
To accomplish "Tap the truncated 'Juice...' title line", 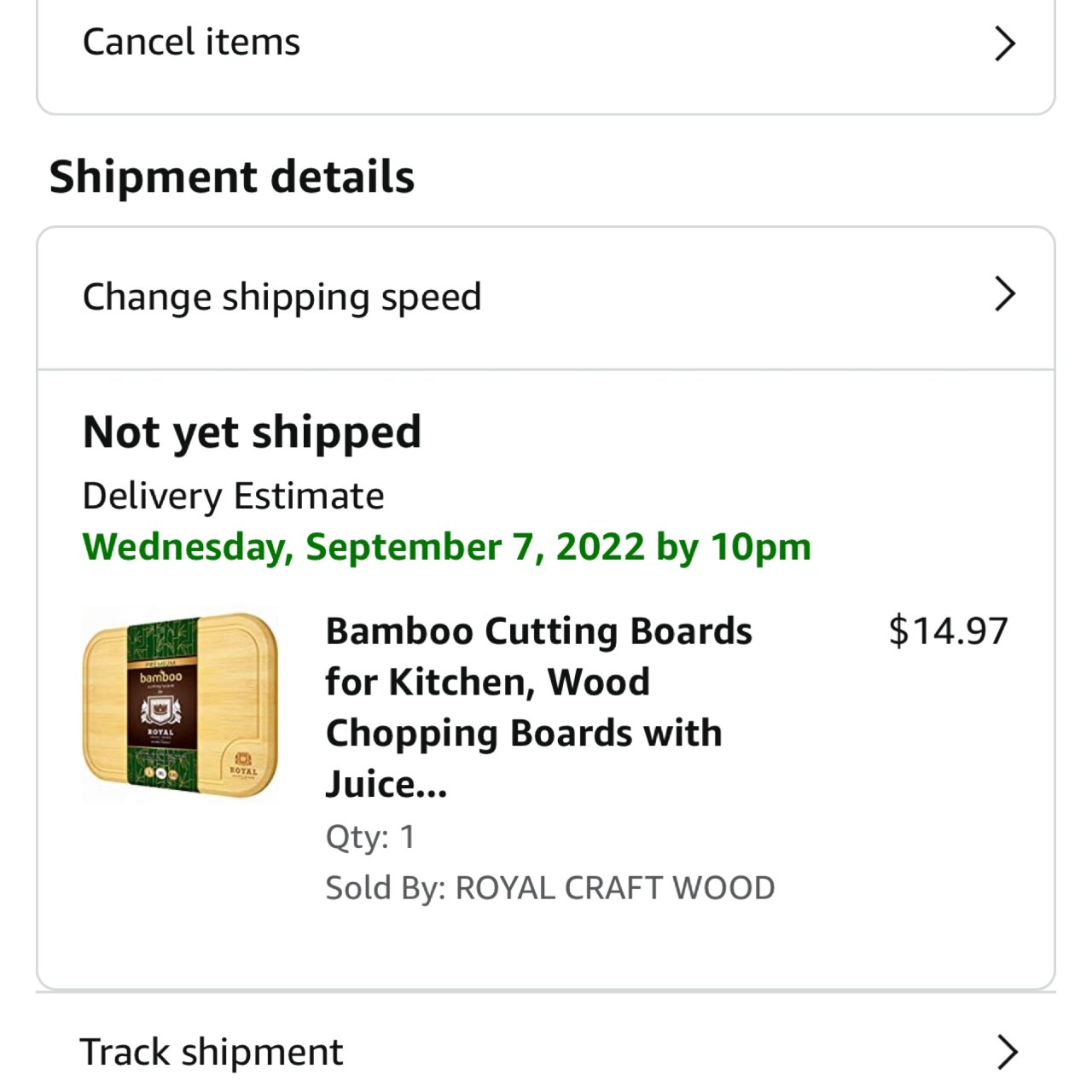I will 386,784.
